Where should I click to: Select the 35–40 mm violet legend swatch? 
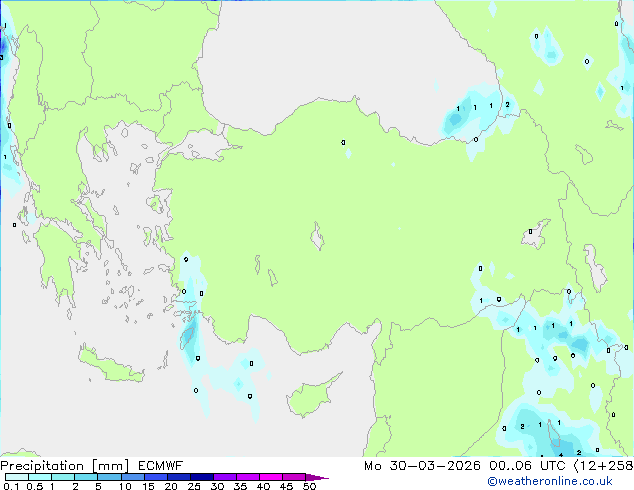(247, 477)
